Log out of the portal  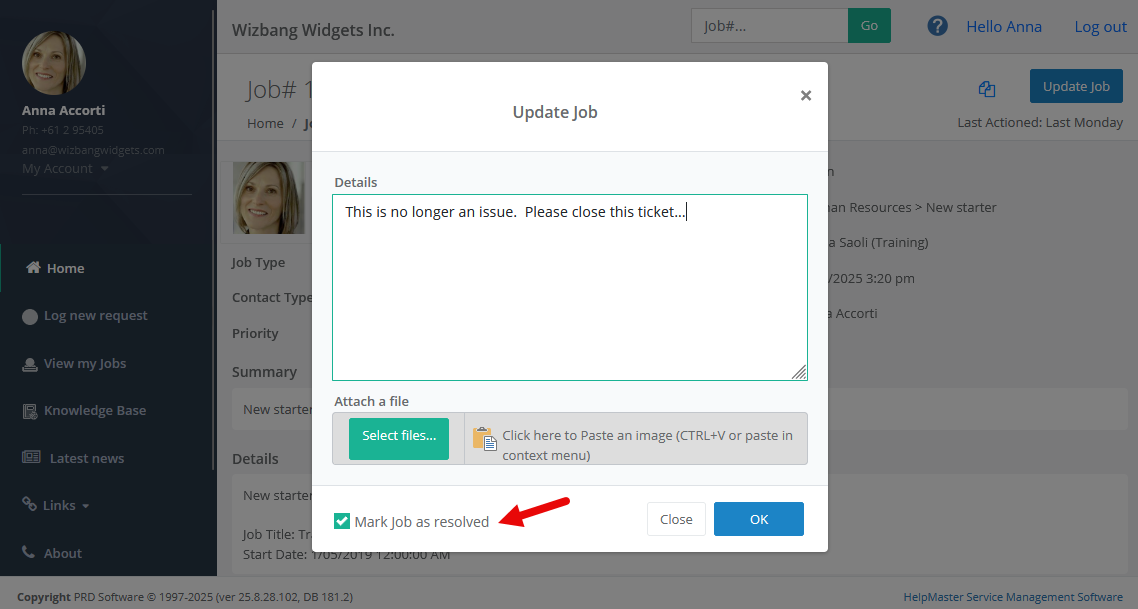(x=1100, y=26)
